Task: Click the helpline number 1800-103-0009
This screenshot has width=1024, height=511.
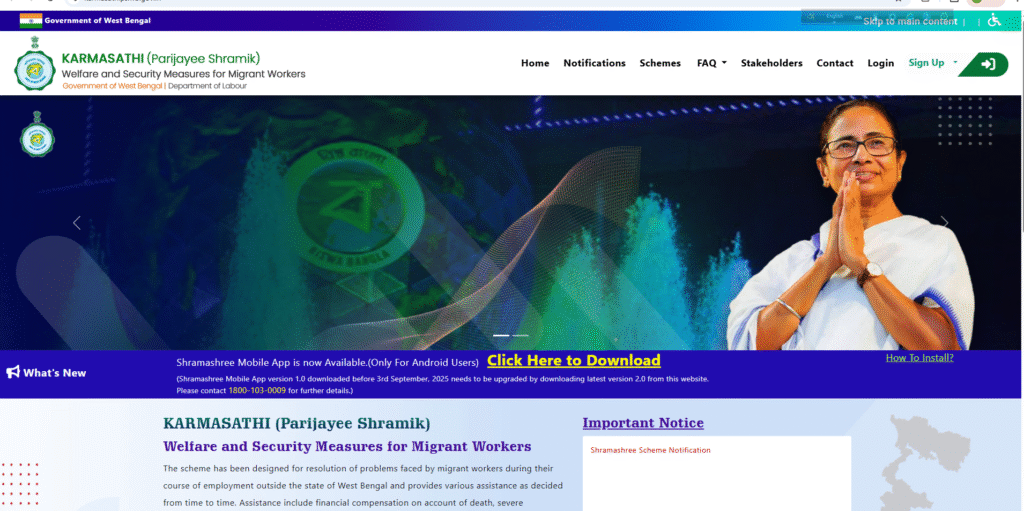Action: 257,390
